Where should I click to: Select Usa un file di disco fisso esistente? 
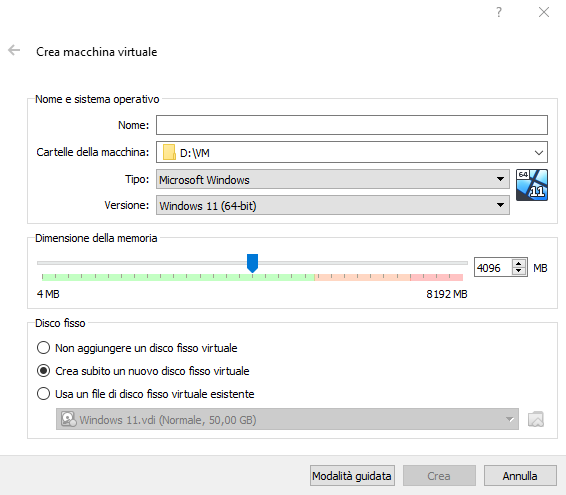43,394
